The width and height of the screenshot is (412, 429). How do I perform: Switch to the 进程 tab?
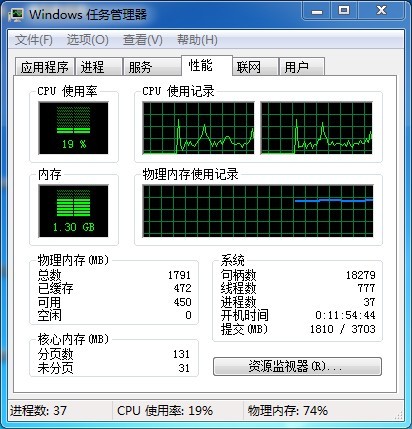click(99, 67)
